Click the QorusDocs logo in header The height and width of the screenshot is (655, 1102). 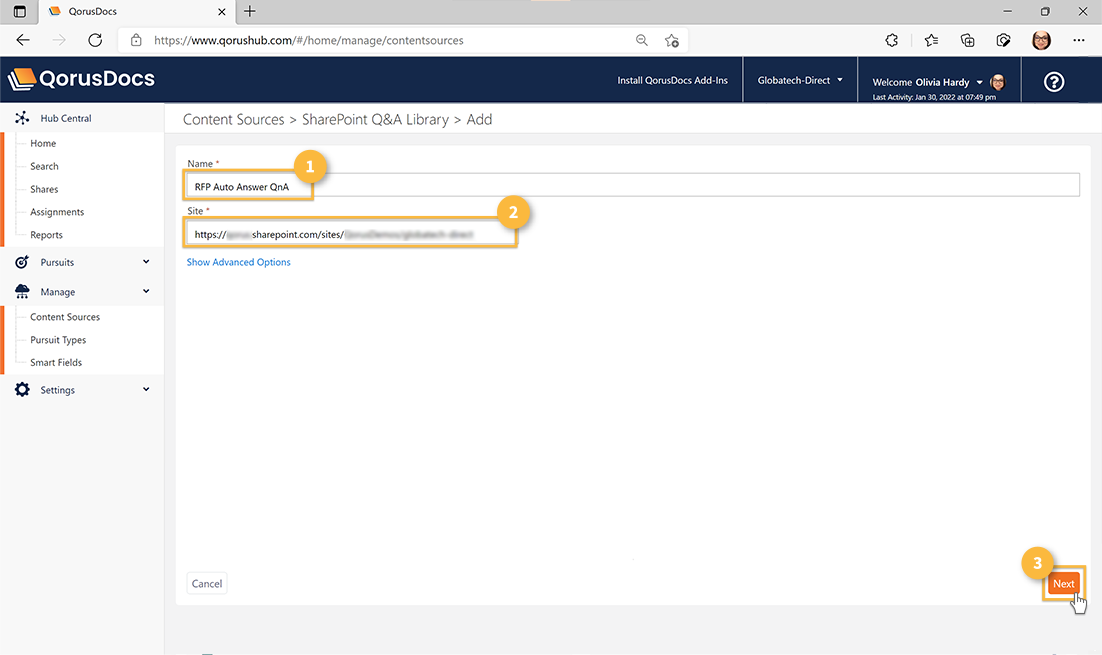[82, 79]
